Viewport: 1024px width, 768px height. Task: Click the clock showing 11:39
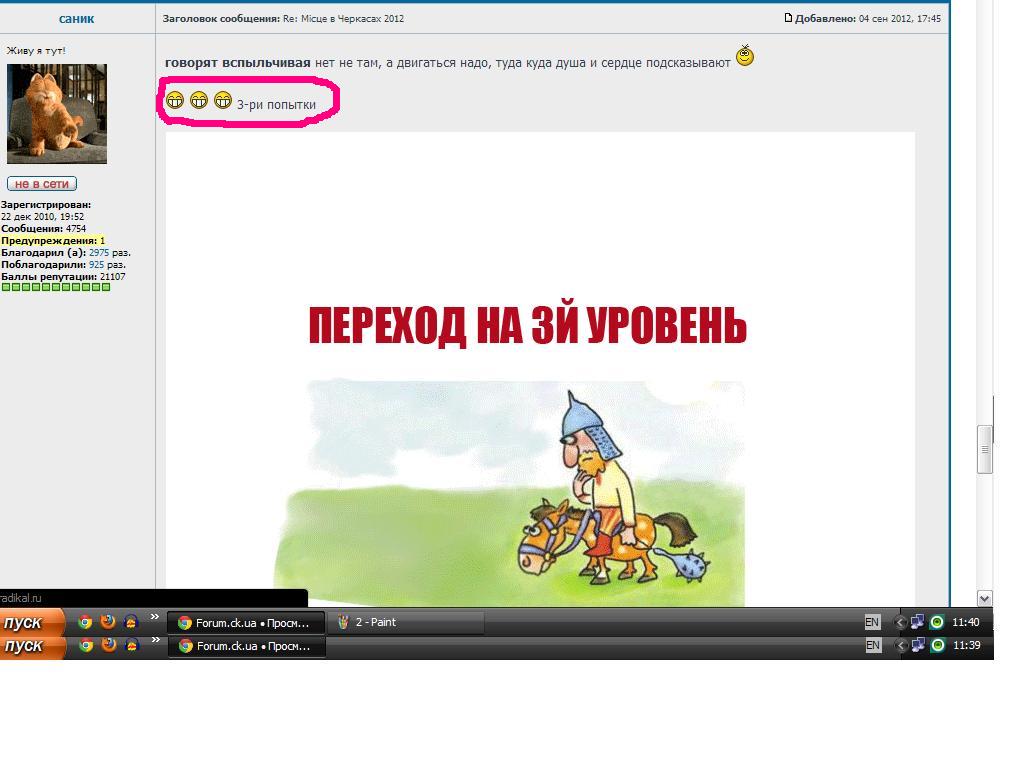[x=967, y=645]
